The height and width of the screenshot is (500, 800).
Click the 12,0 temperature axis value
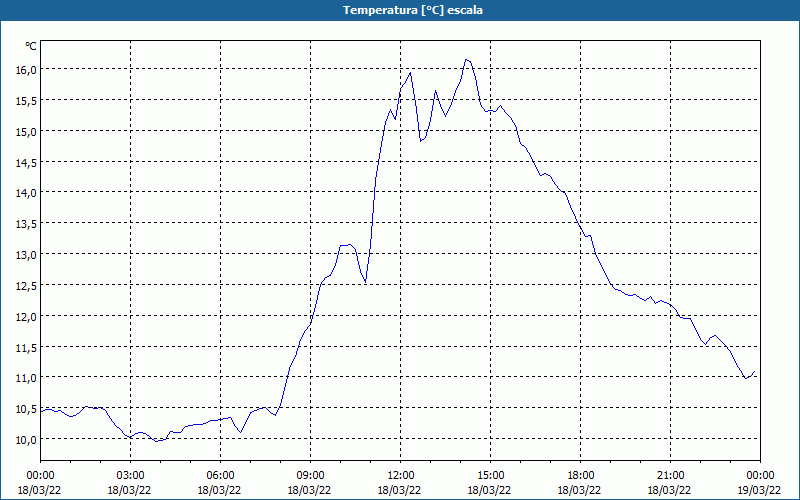point(26,317)
